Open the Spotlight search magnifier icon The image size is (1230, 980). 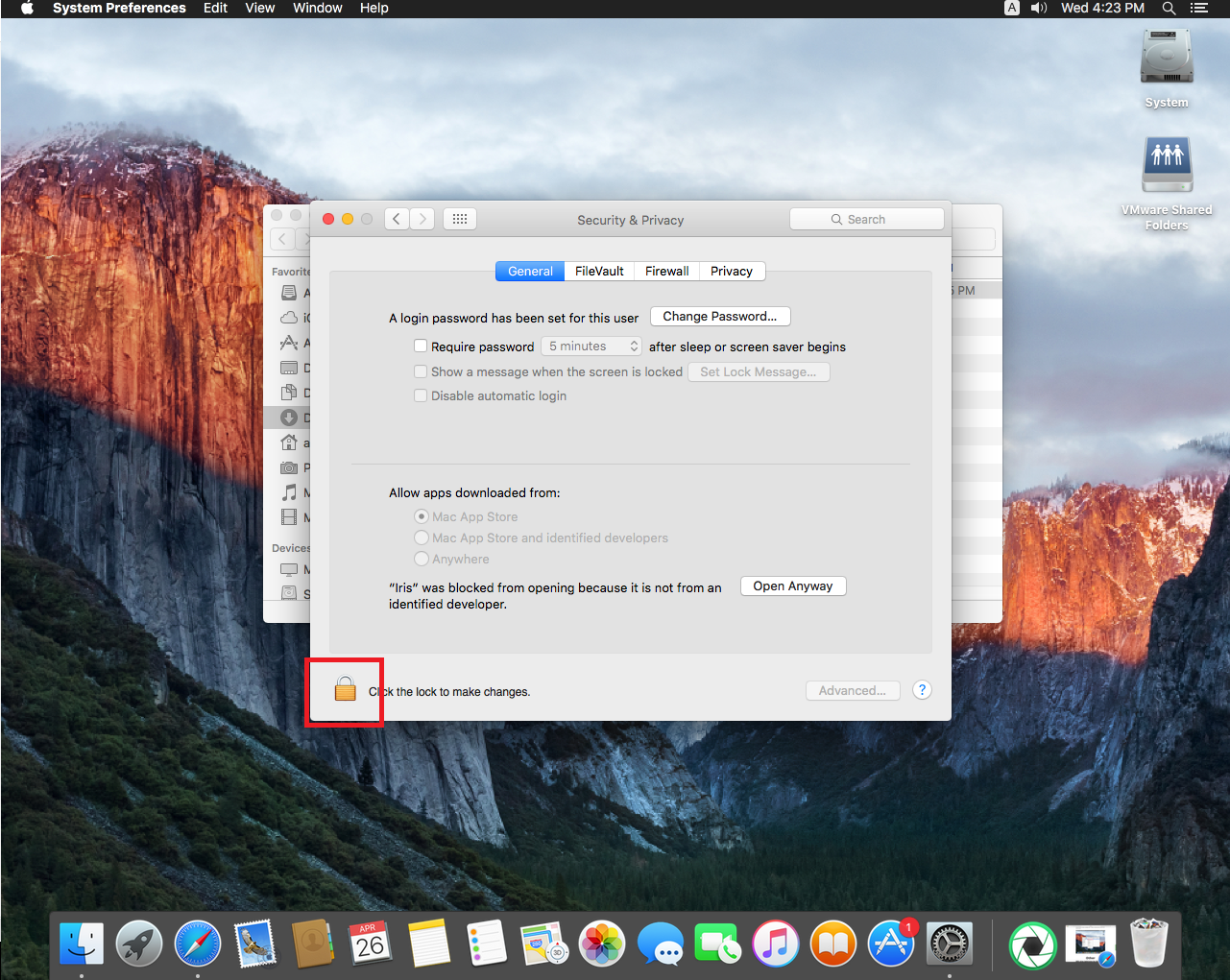point(1169,8)
